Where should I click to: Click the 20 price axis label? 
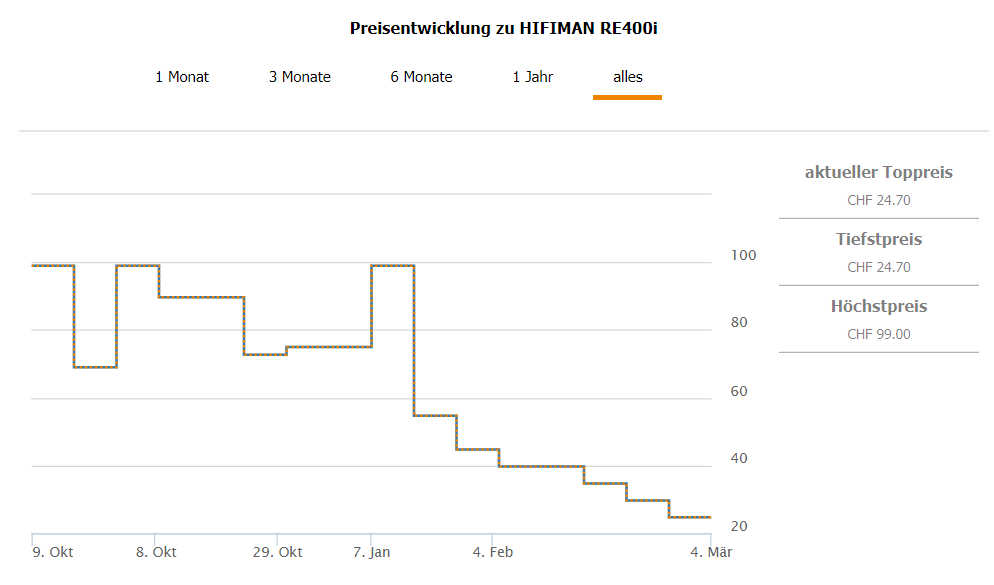click(x=740, y=526)
